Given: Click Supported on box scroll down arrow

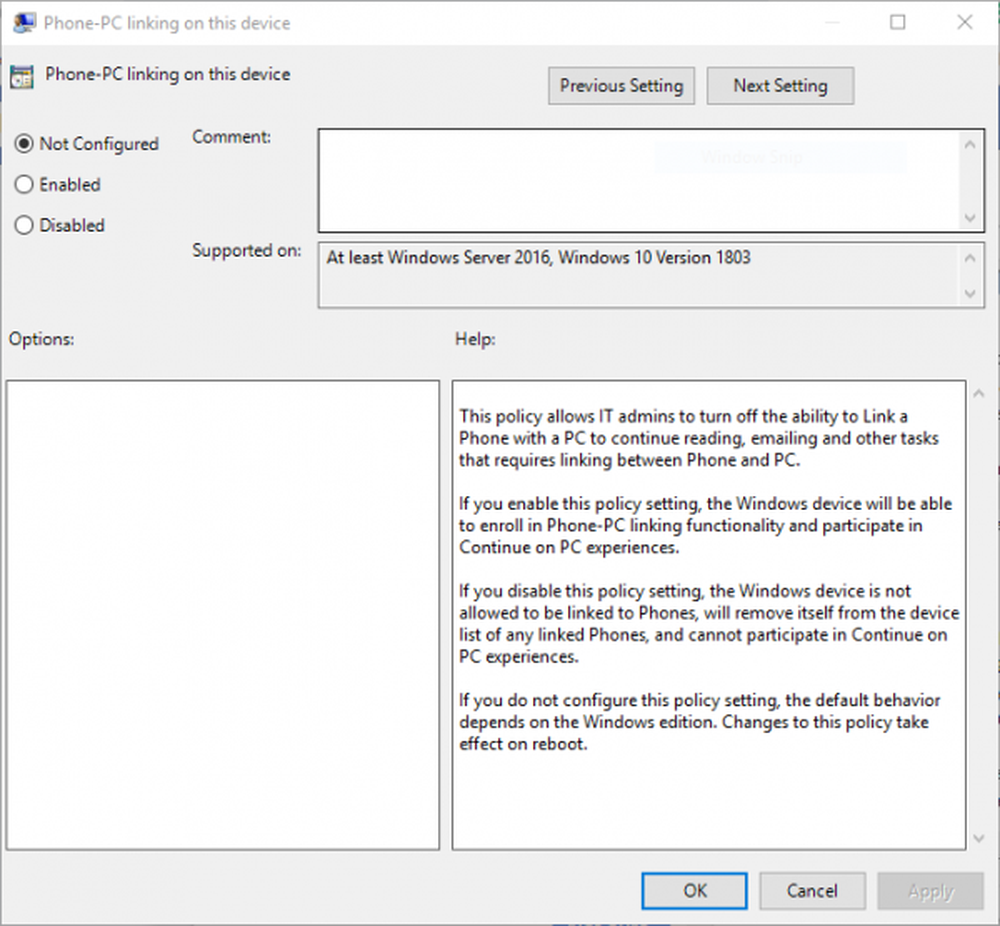Looking at the screenshot, I should tap(969, 293).
